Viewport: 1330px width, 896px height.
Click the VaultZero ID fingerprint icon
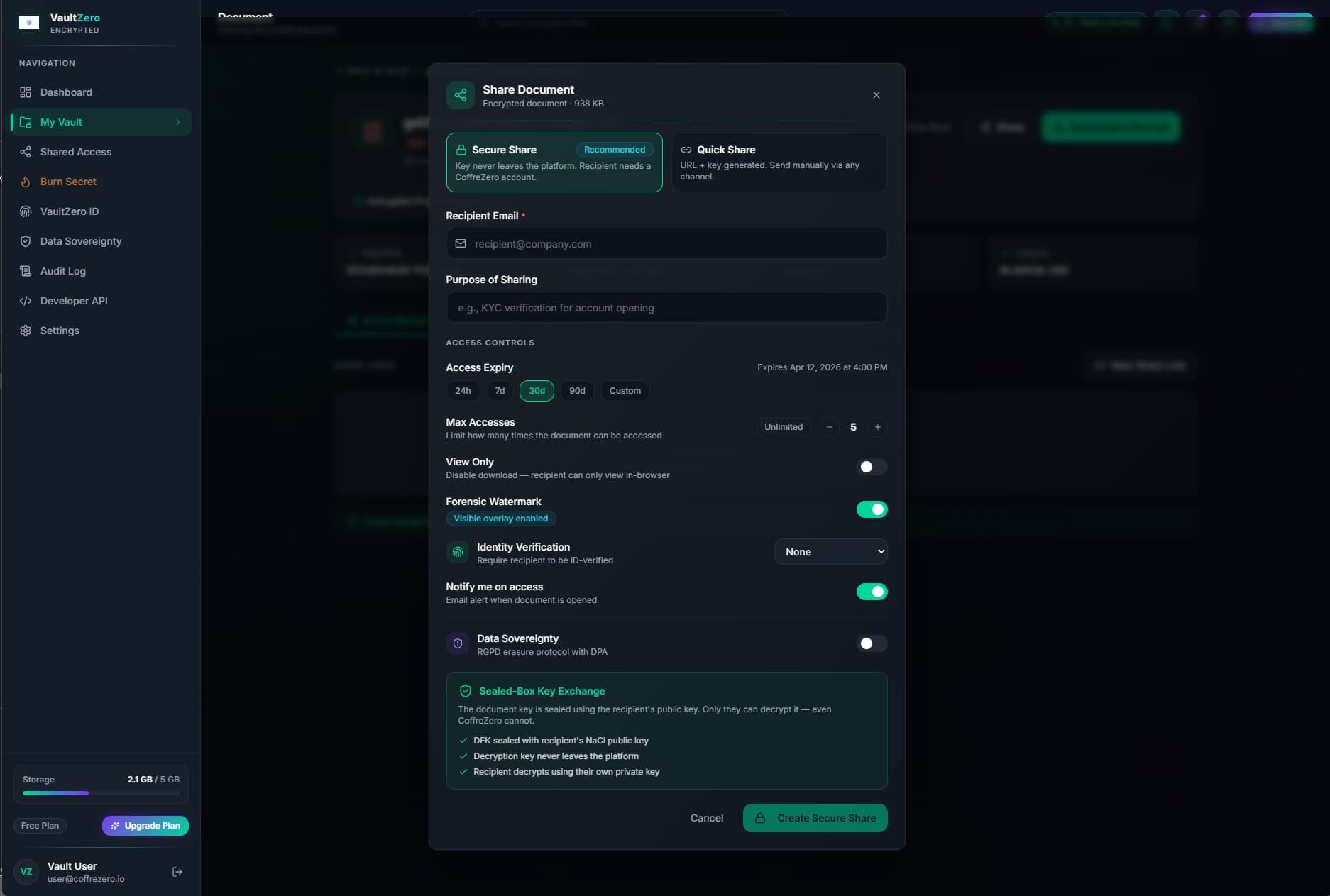26,211
